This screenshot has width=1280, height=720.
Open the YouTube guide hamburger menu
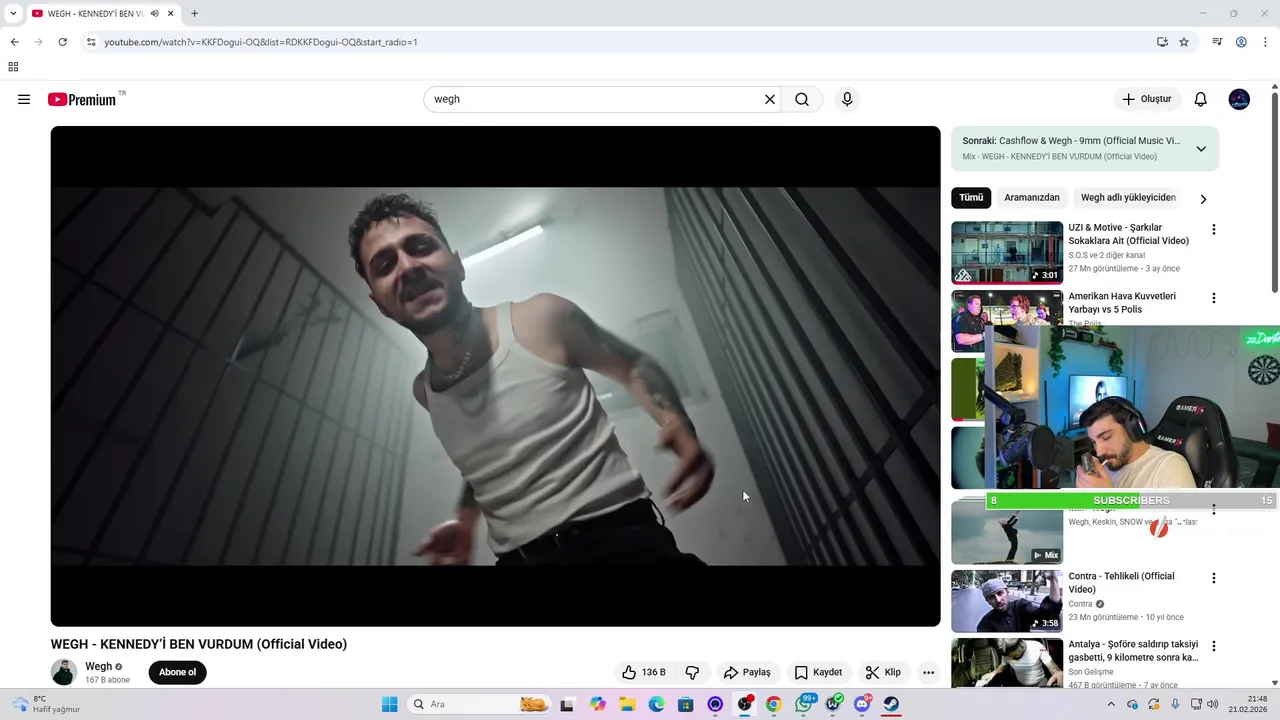24,99
